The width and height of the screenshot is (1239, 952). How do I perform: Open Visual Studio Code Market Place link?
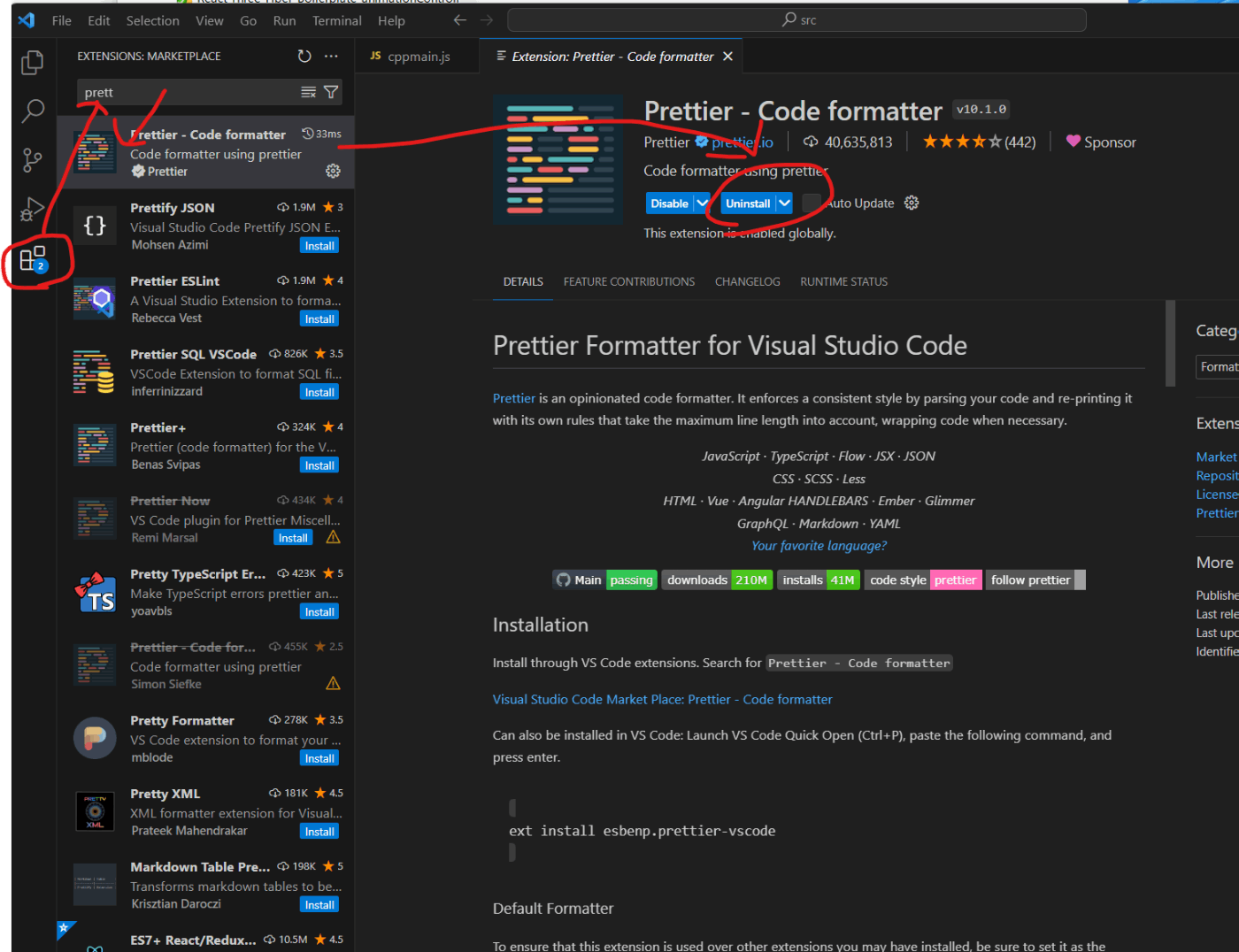point(662,699)
